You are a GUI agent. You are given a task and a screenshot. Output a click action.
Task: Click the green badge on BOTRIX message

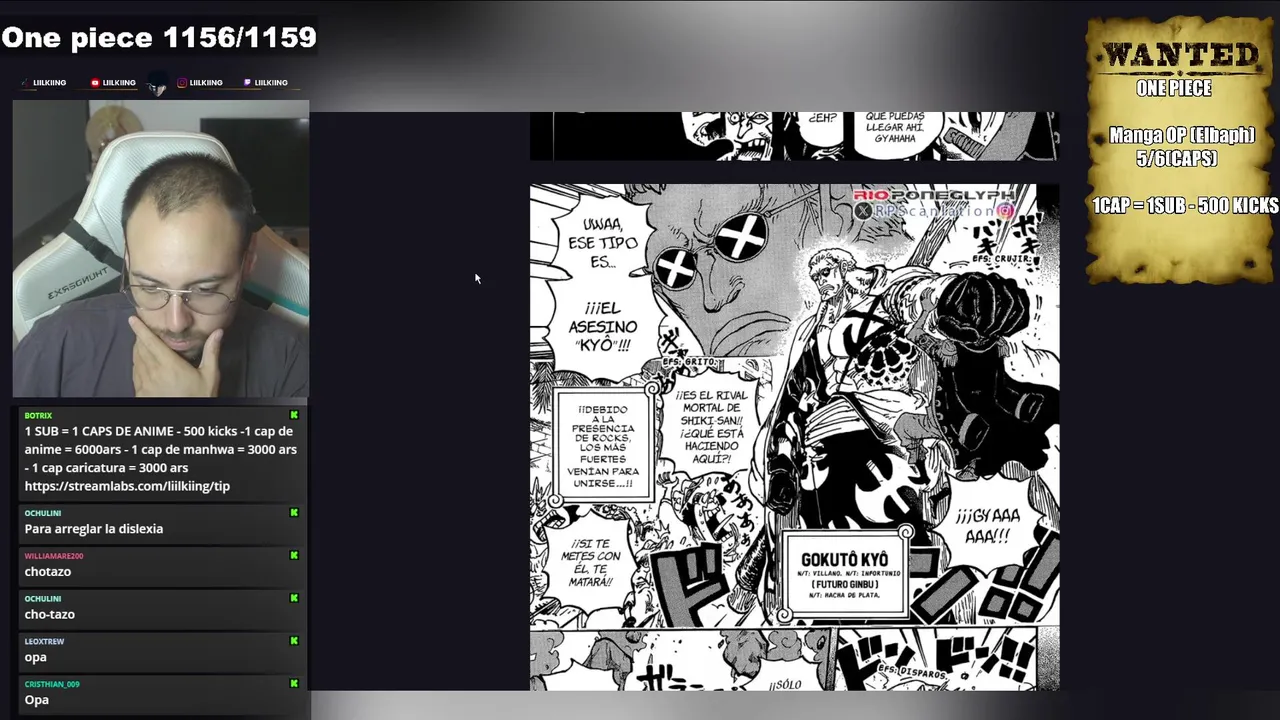(294, 415)
